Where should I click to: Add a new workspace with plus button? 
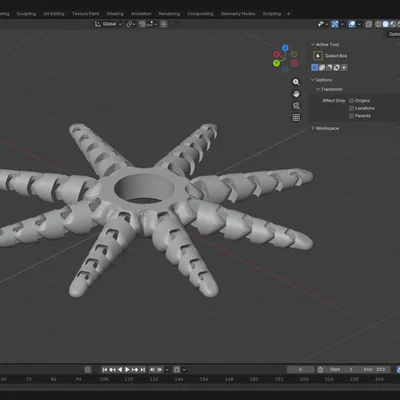[289, 14]
